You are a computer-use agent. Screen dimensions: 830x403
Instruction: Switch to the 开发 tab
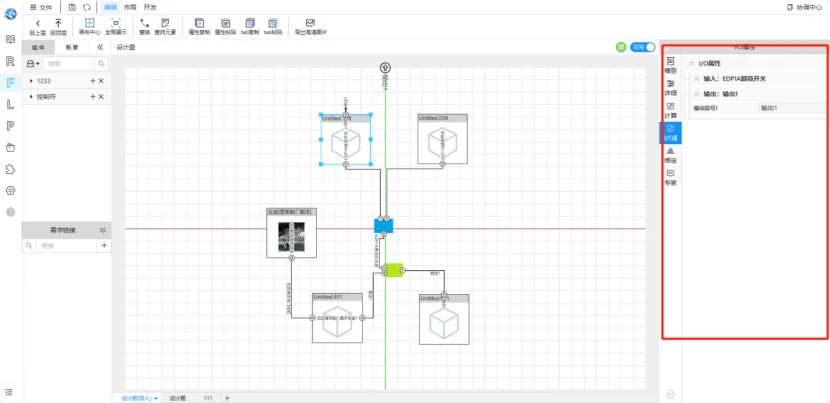(x=150, y=7)
